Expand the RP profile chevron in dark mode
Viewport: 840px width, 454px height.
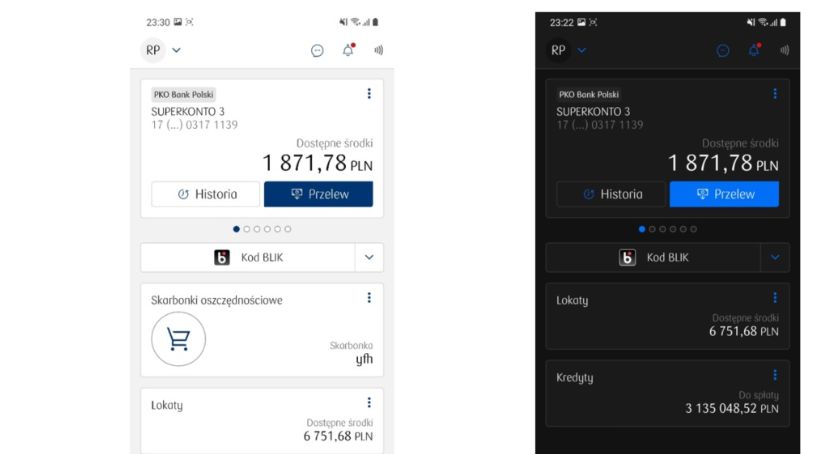click(x=582, y=50)
